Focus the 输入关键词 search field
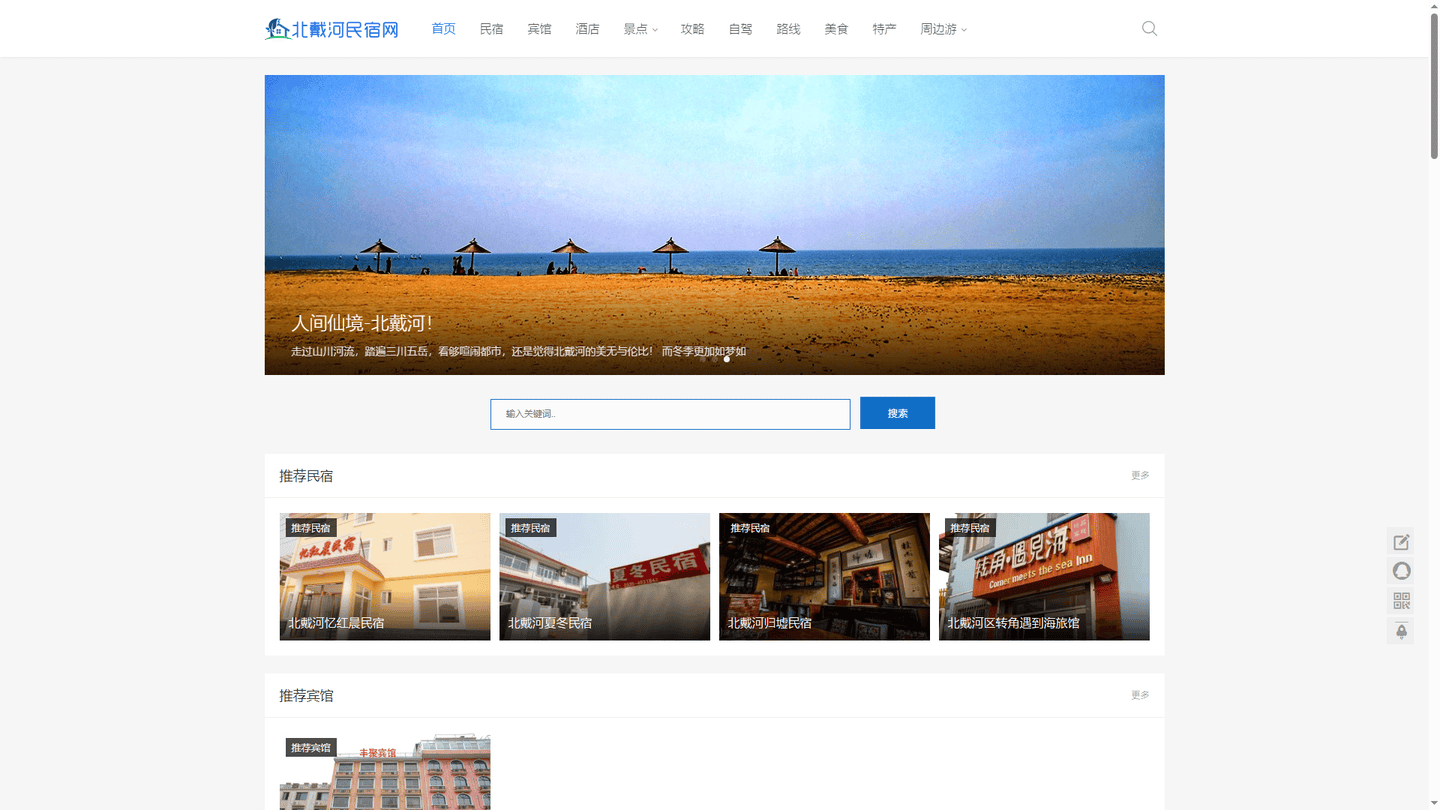 (x=670, y=414)
